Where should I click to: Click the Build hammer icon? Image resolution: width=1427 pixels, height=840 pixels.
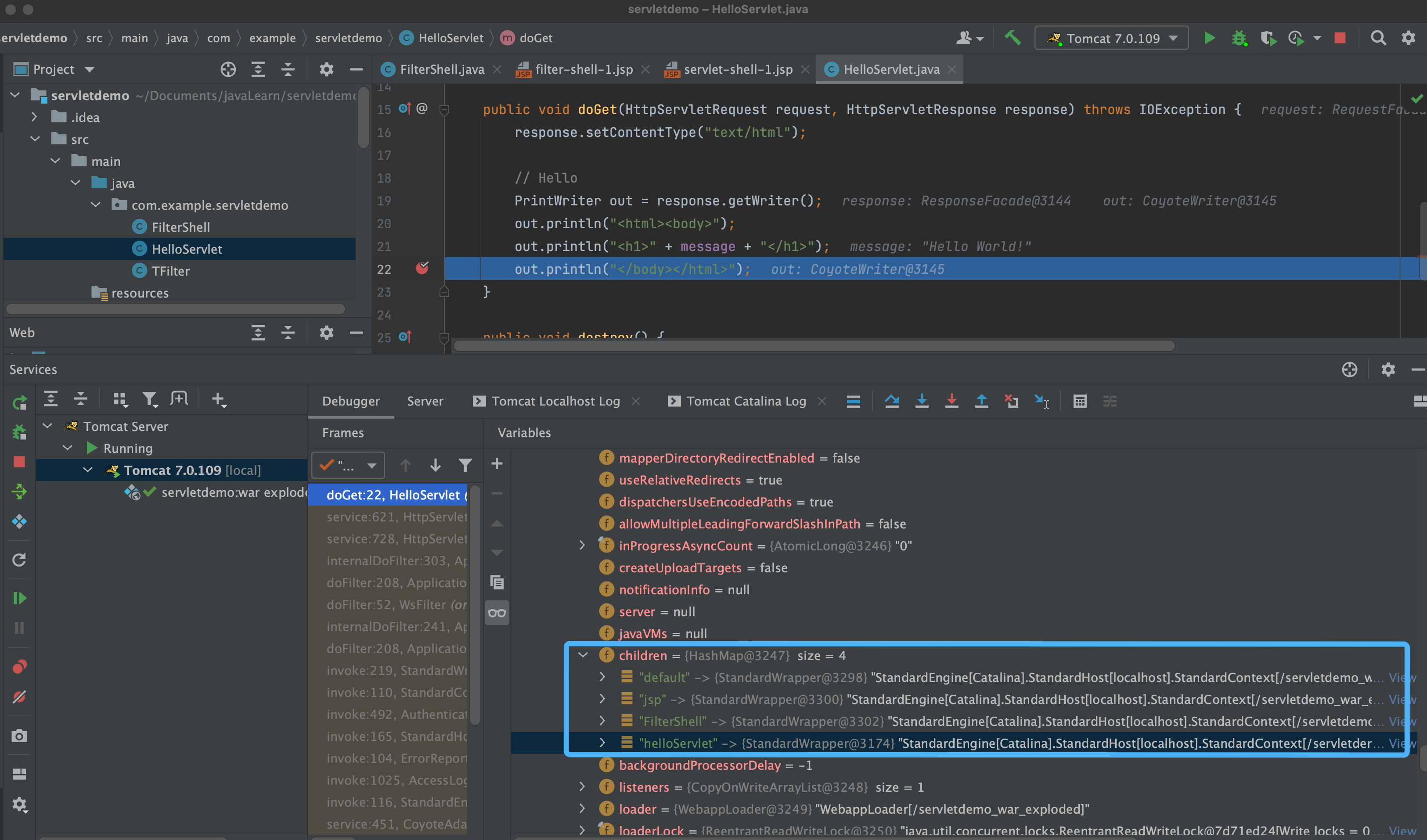point(1013,38)
